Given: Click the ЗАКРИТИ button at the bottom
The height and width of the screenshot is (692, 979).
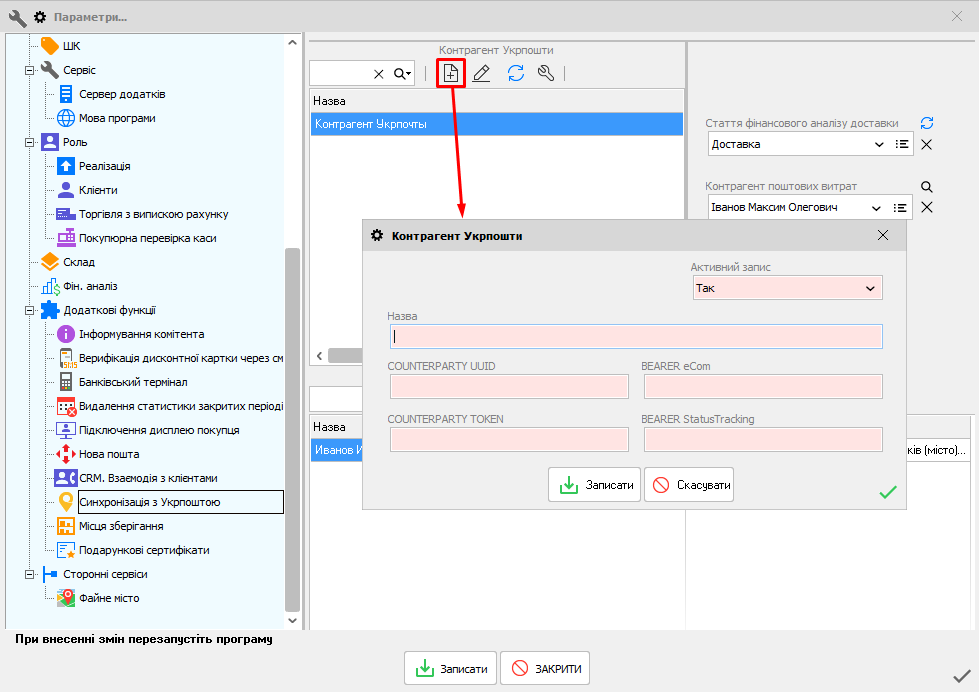Looking at the screenshot, I should tap(545, 669).
